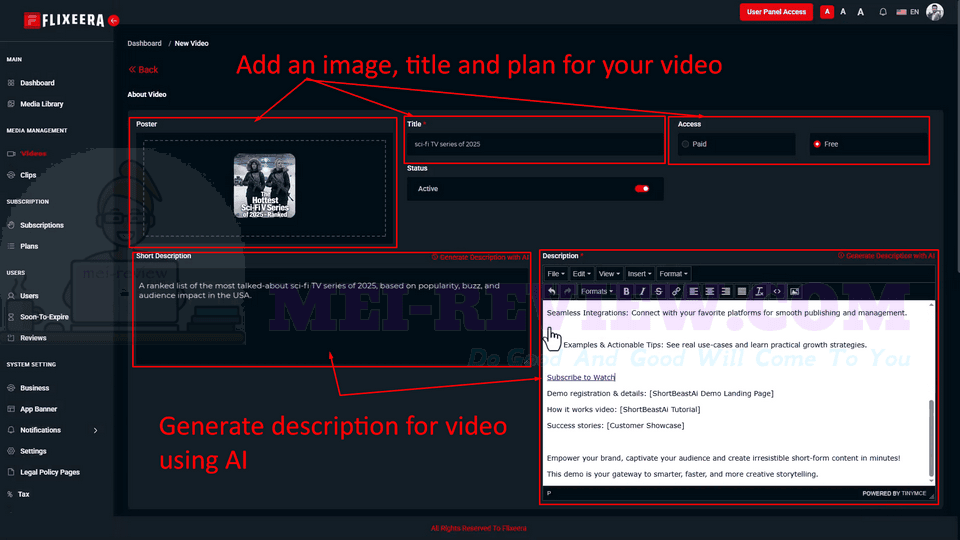Click the Clips sidebar icon
The height and width of the screenshot is (540, 960).
point(11,175)
